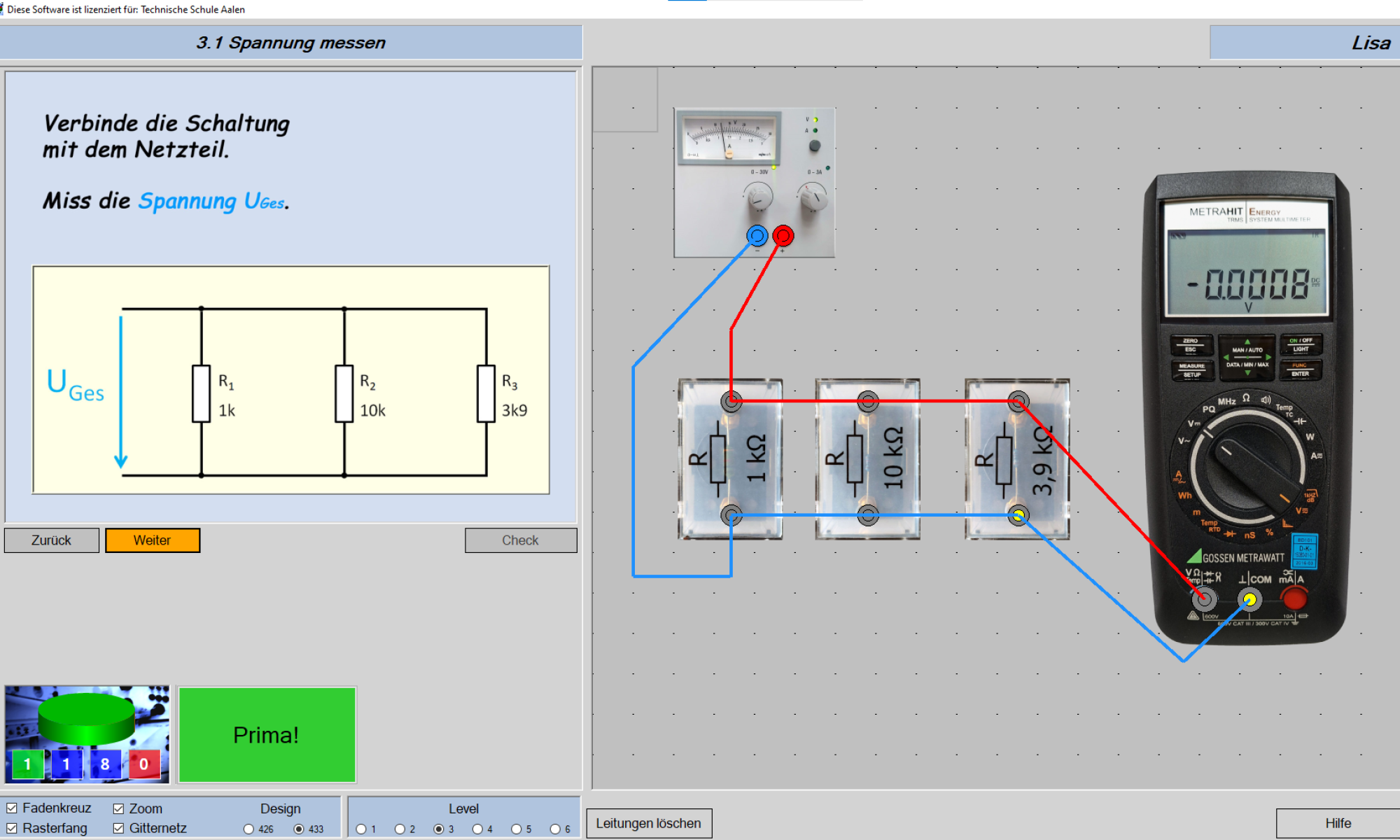The width and height of the screenshot is (1400, 840).
Task: Turn the power supply voltage knob
Action: [758, 197]
